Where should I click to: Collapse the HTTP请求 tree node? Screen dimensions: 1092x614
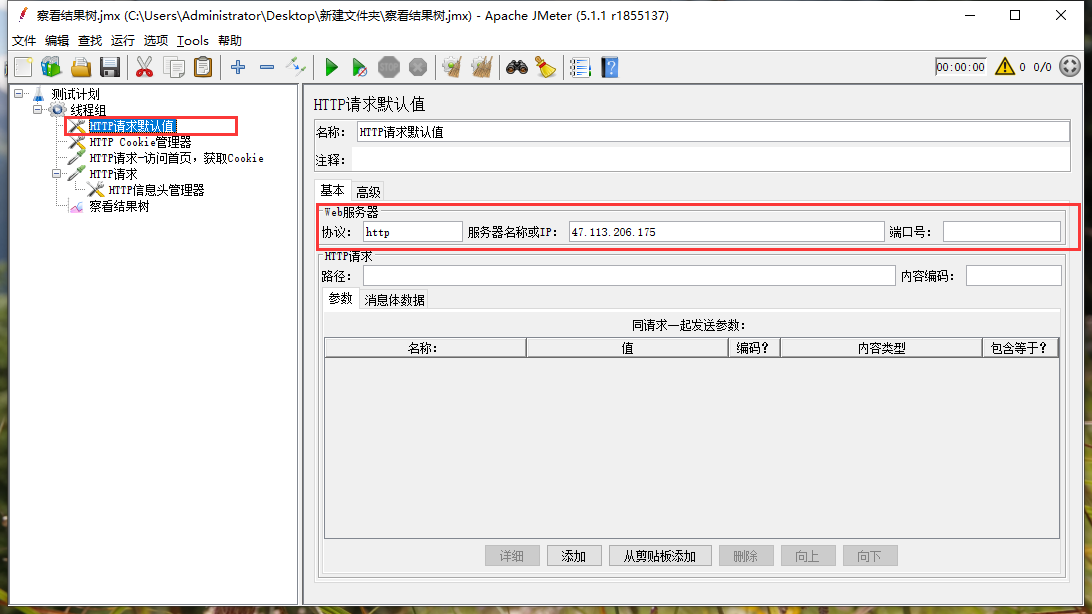tap(56, 173)
